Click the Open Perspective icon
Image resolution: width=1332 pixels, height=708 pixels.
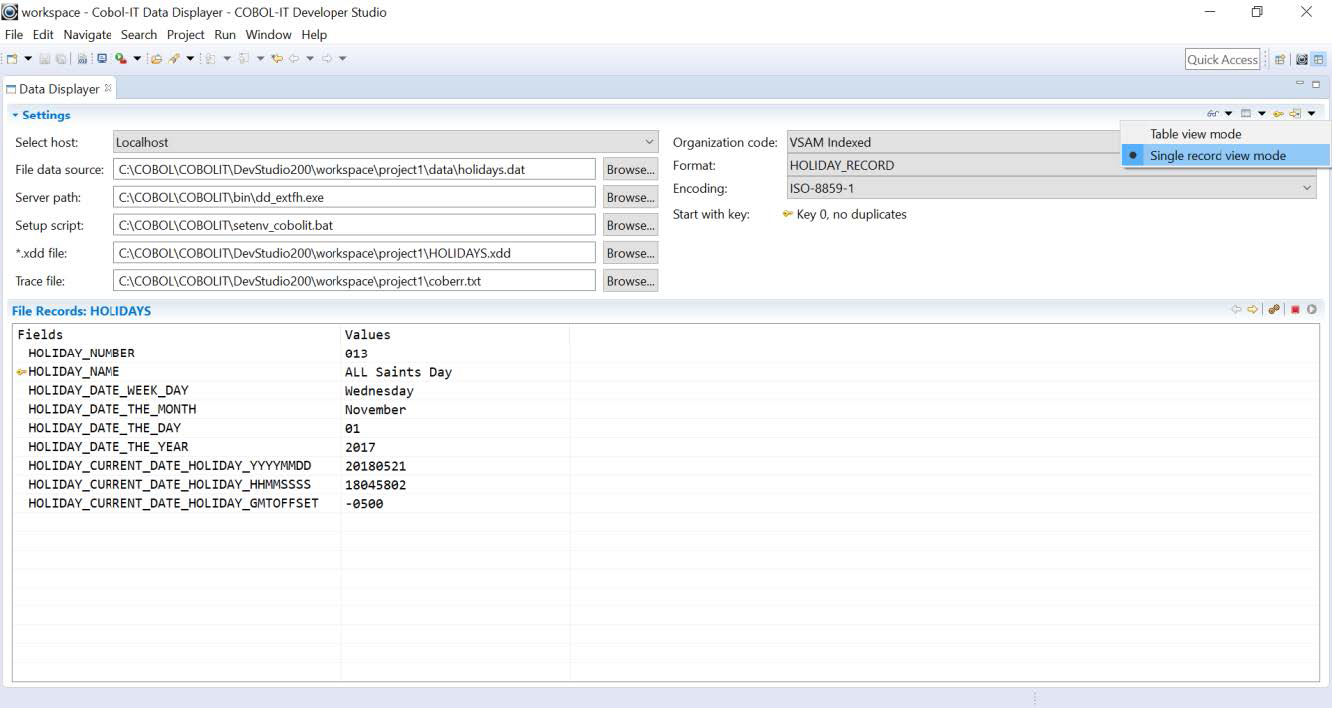1280,60
